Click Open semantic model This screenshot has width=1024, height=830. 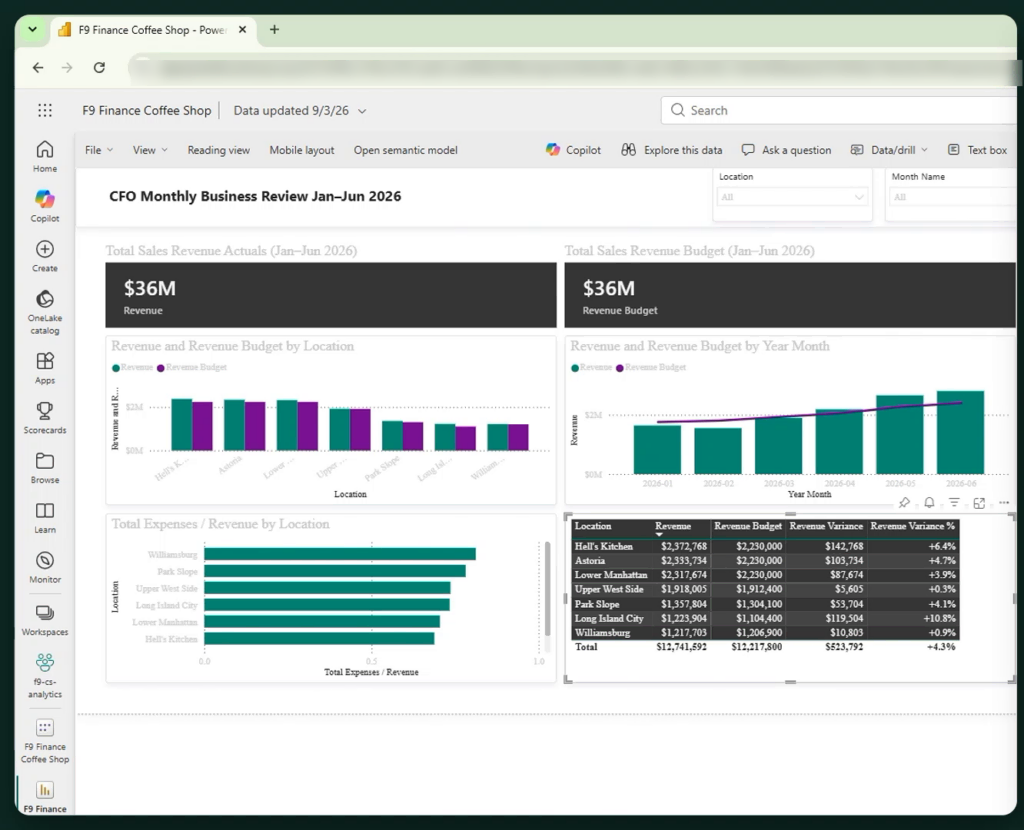tap(406, 150)
